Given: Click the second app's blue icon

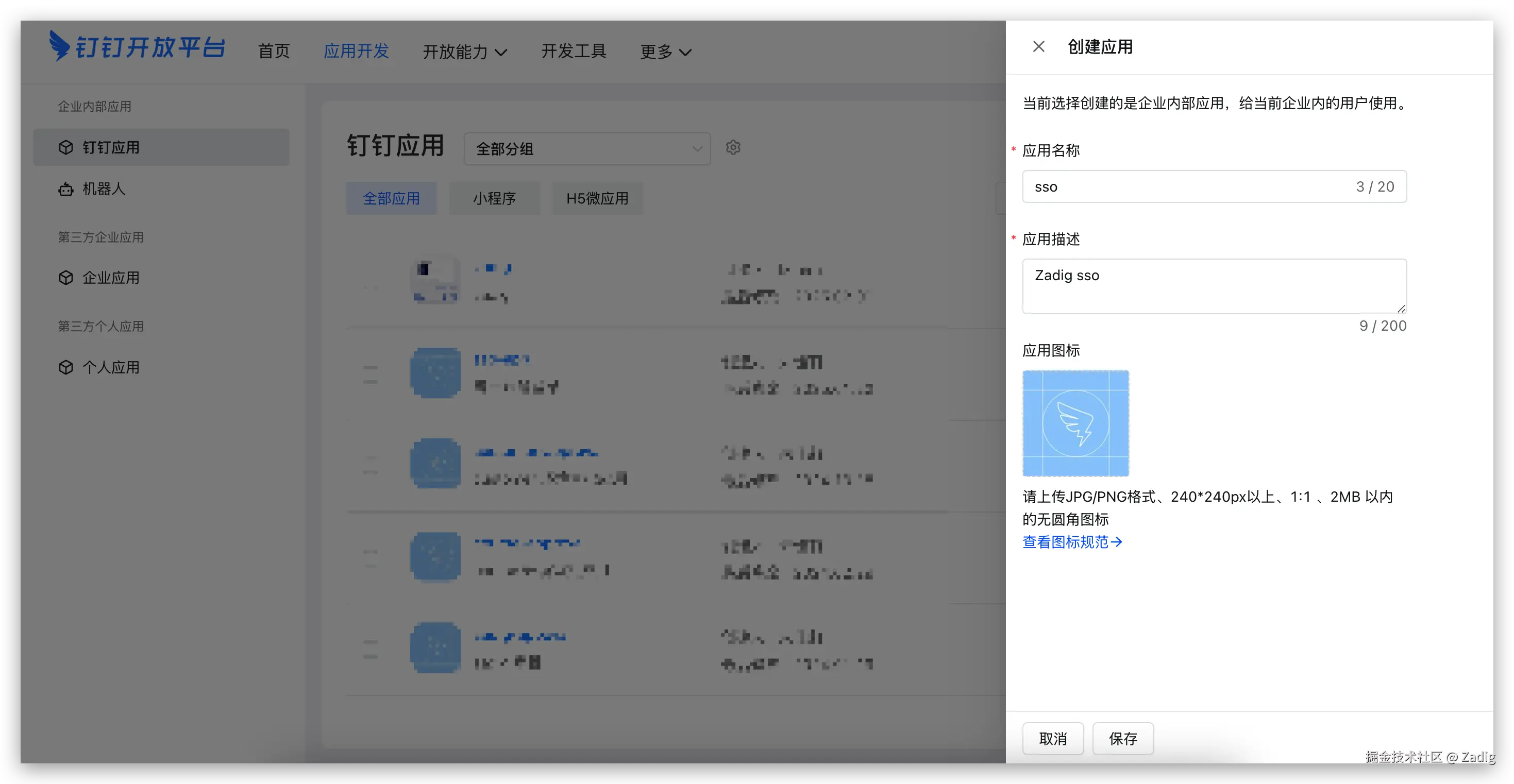Looking at the screenshot, I should pyautogui.click(x=435, y=372).
